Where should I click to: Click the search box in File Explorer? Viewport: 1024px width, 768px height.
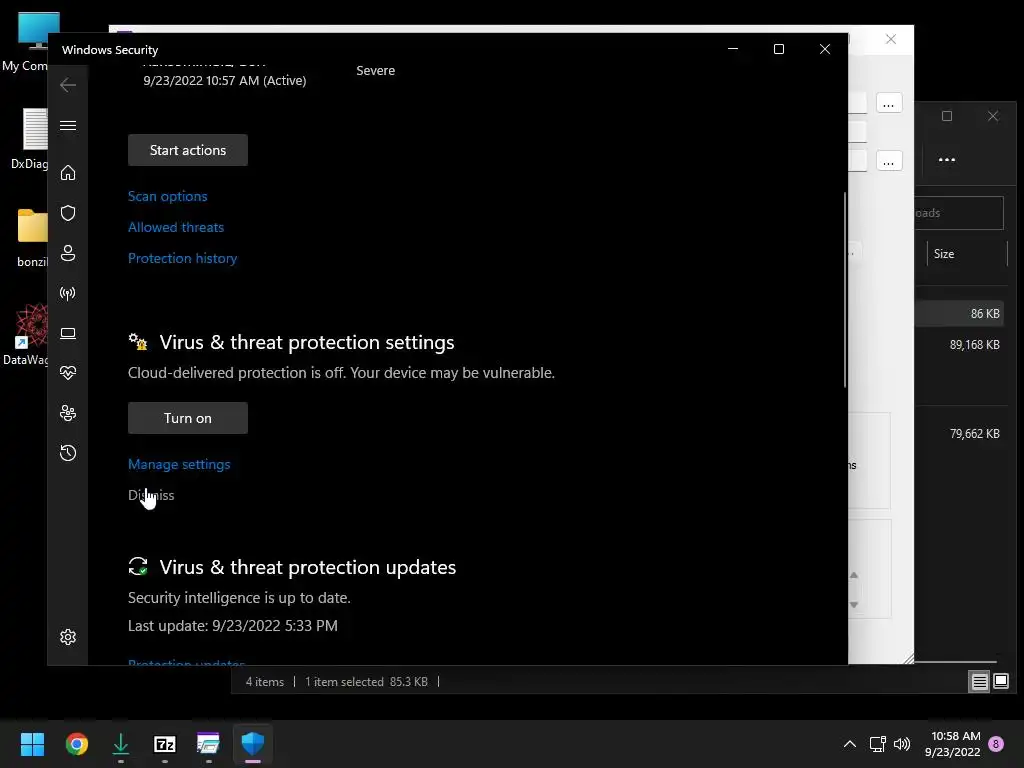click(x=959, y=213)
